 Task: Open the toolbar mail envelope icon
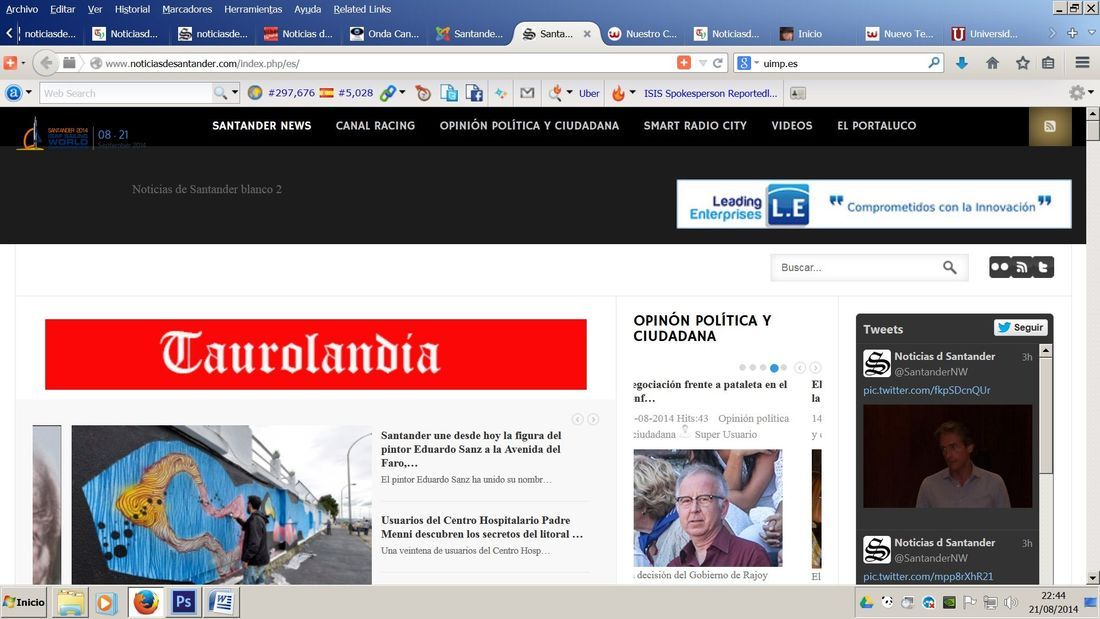point(527,93)
